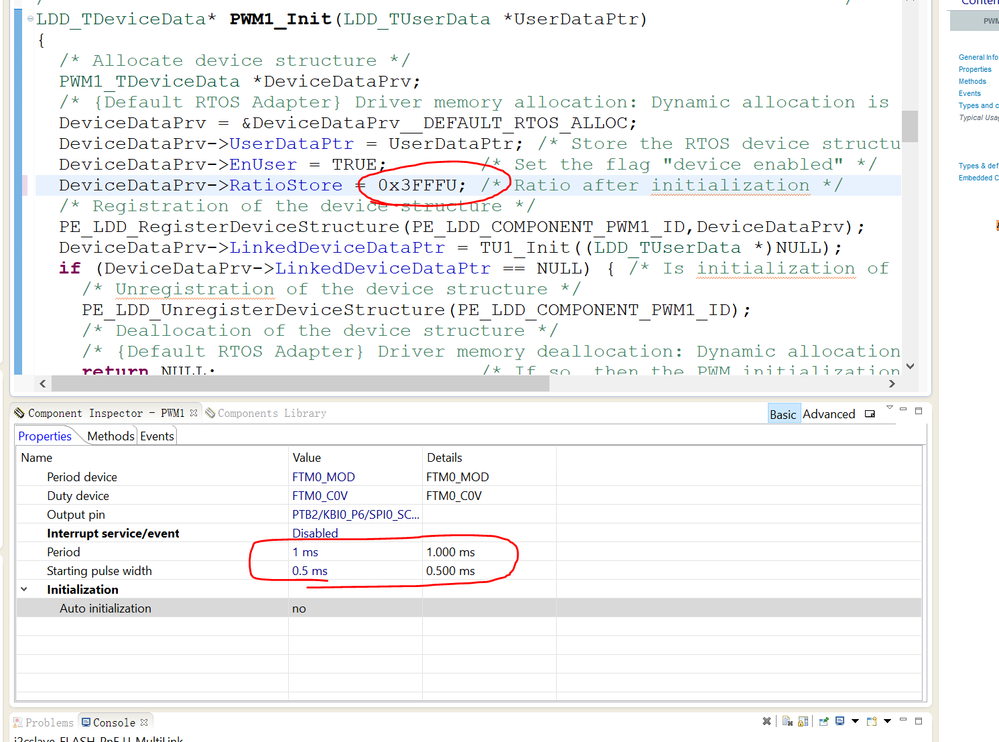Viewport: 999px width, 742px height.
Task: Click the PTB2/KBI0_P6 output pin value
Action: [x=356, y=515]
